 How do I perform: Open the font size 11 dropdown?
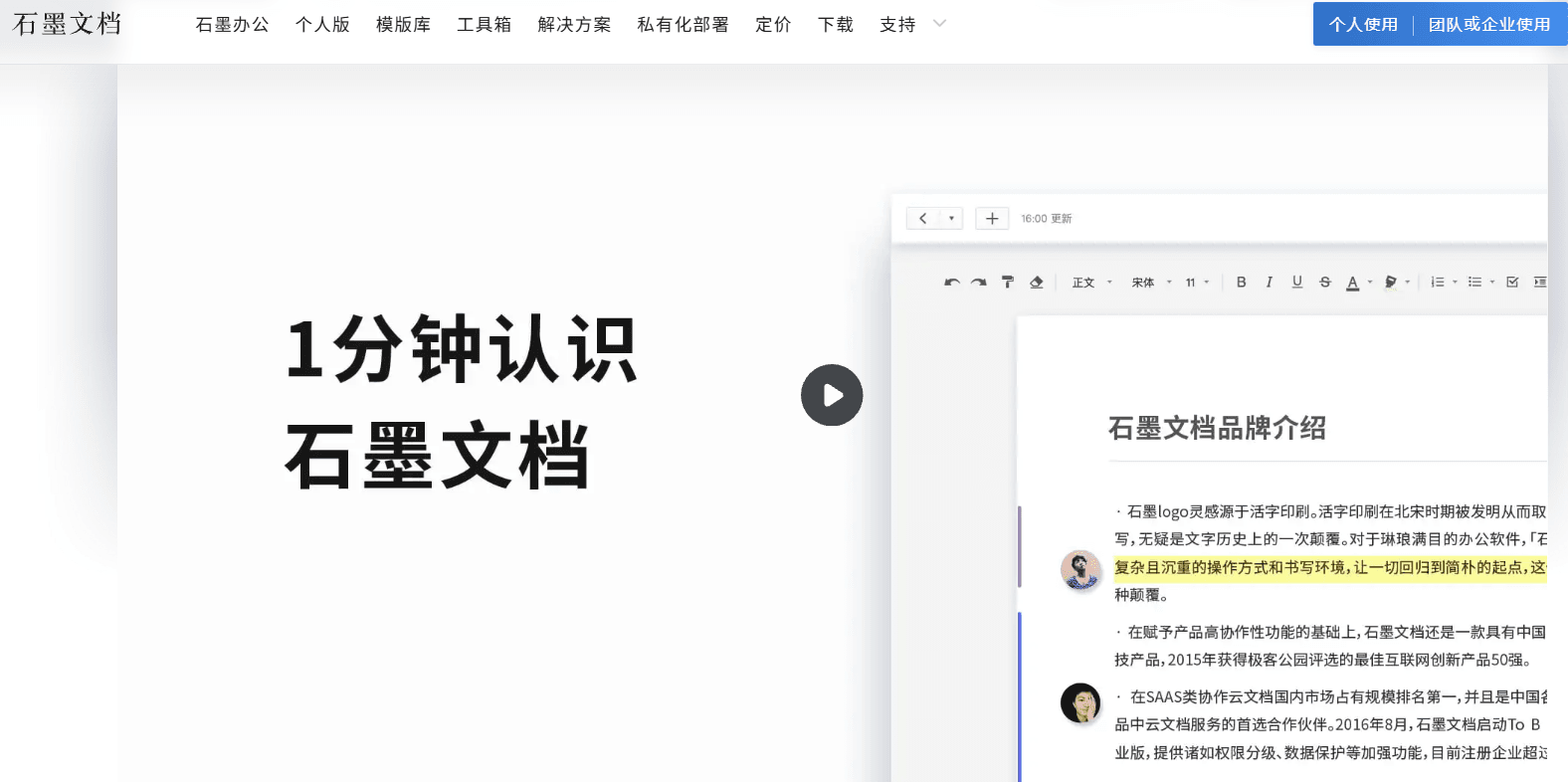(x=1197, y=283)
